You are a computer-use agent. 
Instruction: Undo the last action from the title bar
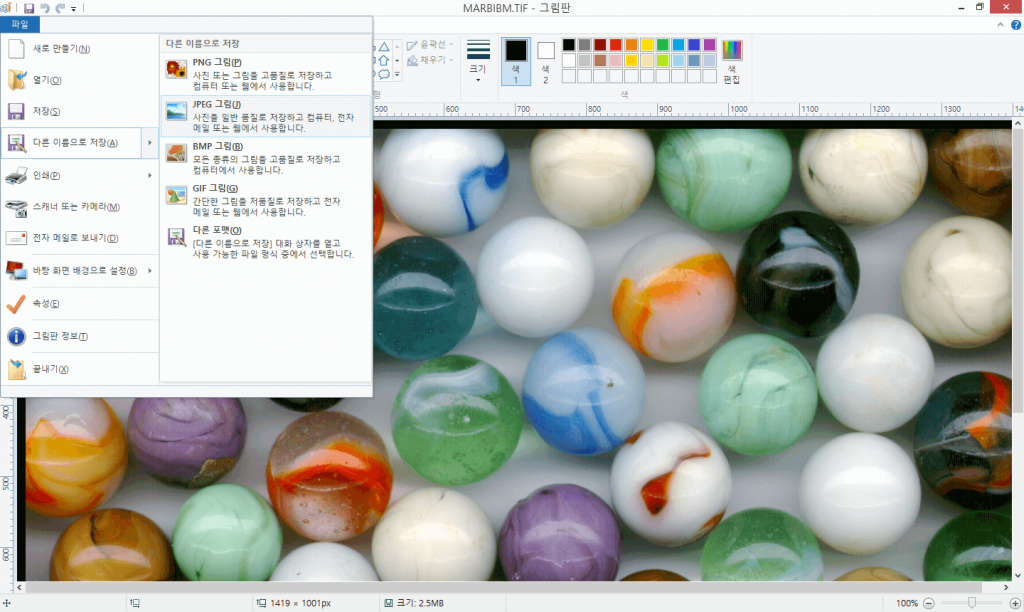tap(44, 8)
